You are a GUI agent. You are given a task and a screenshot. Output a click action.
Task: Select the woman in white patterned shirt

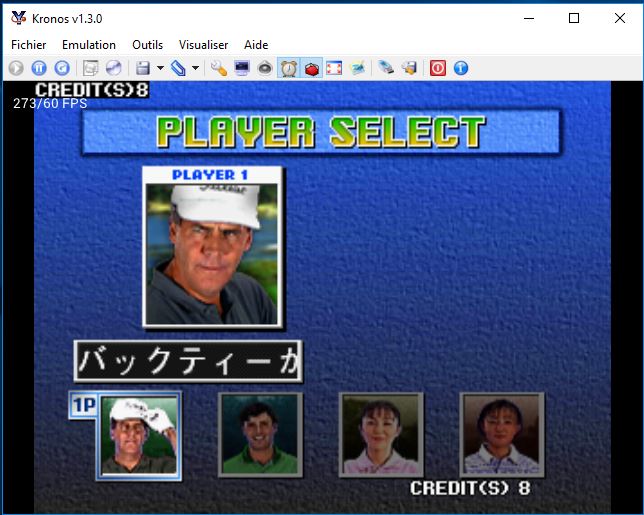pyautogui.click(x=501, y=435)
